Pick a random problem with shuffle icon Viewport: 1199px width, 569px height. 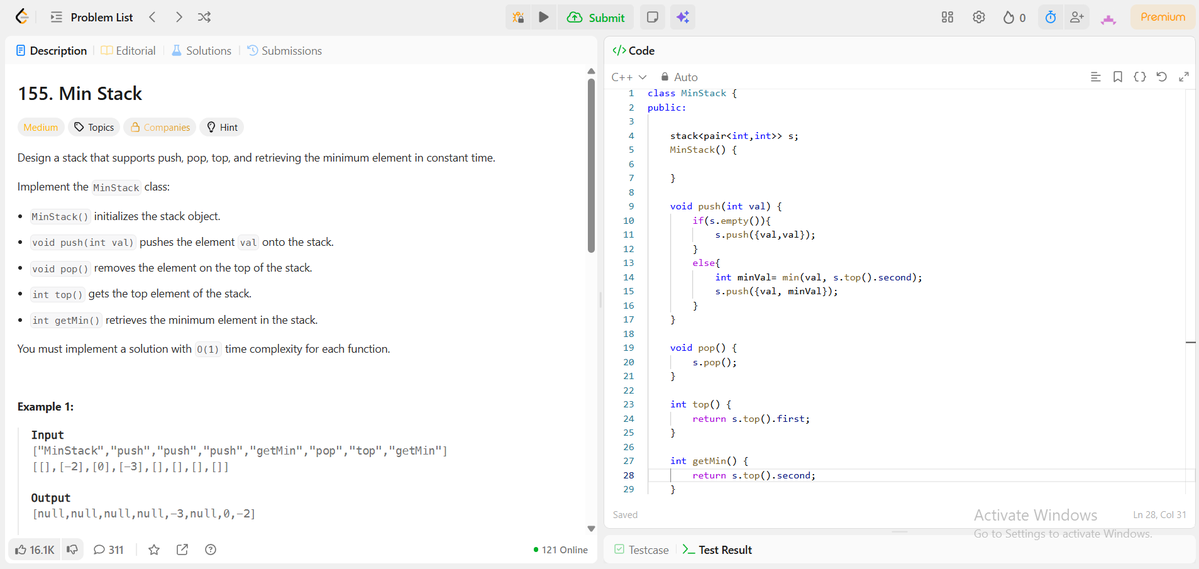tap(204, 17)
